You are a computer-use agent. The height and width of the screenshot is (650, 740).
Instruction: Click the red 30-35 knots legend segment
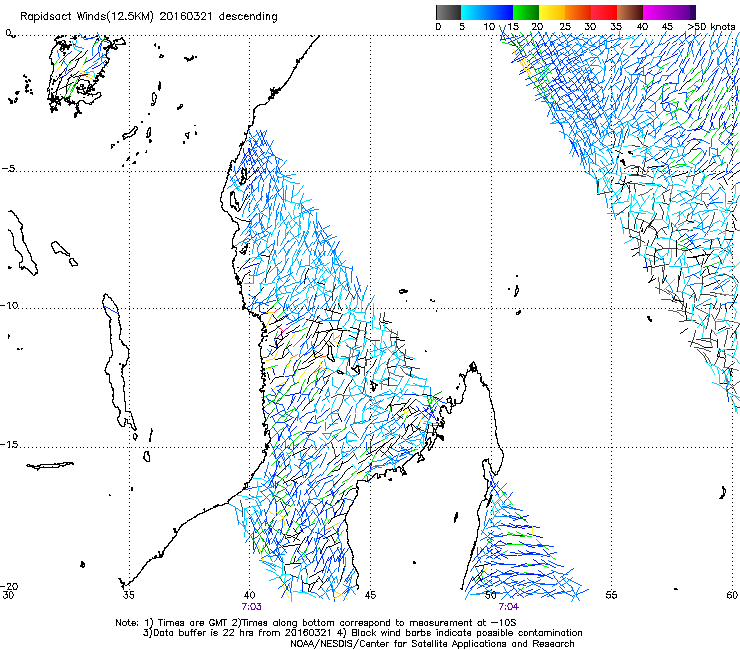[604, 12]
